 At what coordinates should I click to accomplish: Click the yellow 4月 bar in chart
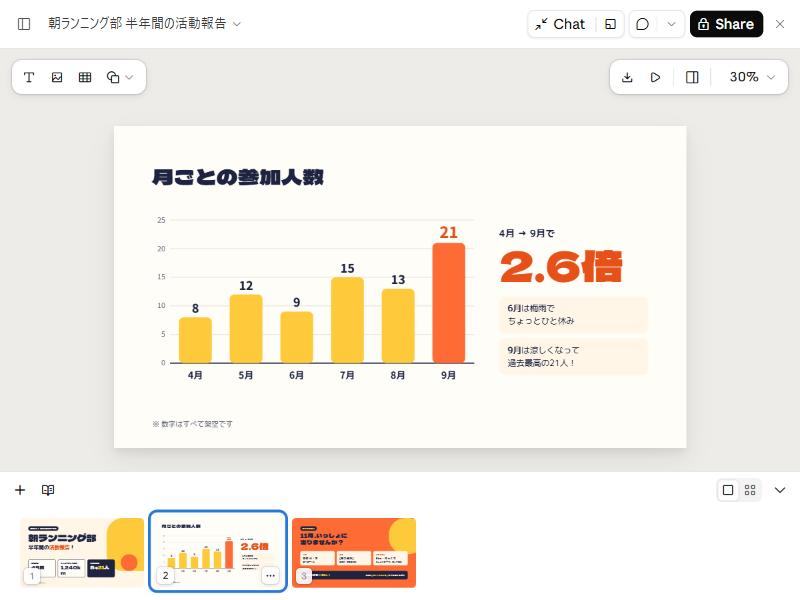[x=195, y=340]
